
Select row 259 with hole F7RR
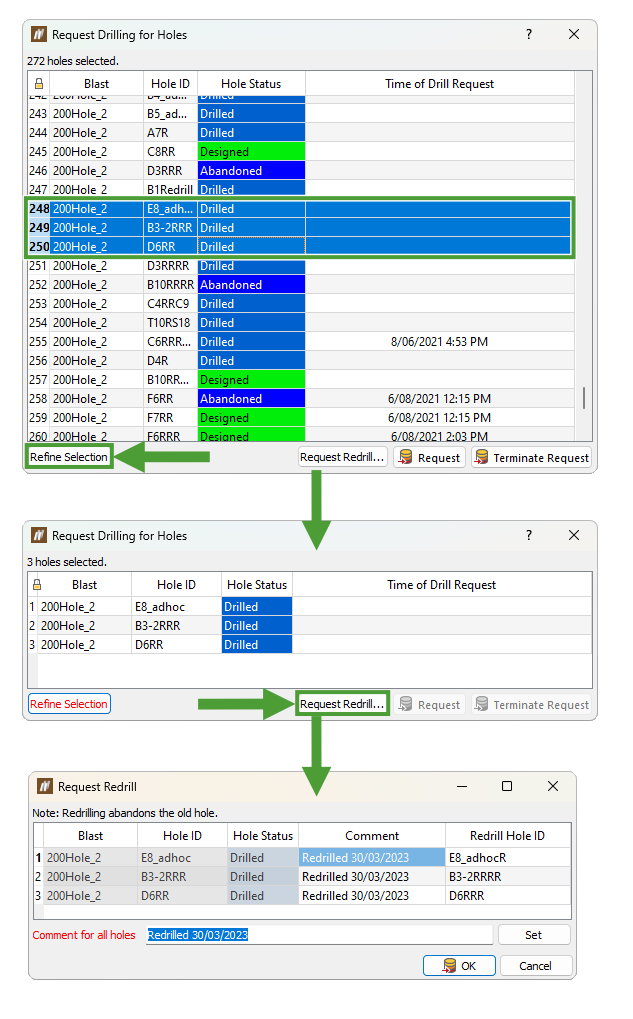tap(300, 417)
